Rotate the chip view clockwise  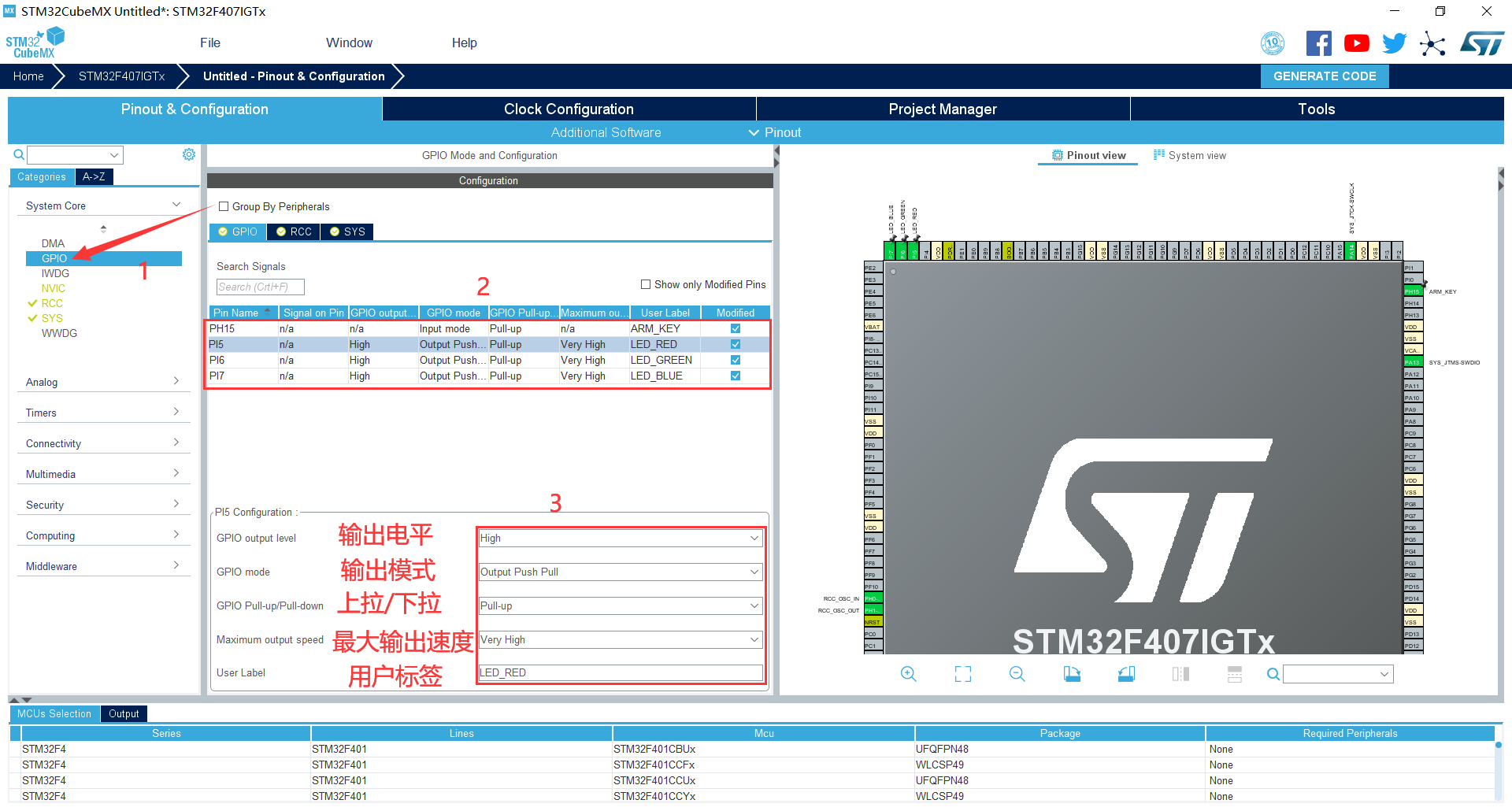coord(1072,674)
